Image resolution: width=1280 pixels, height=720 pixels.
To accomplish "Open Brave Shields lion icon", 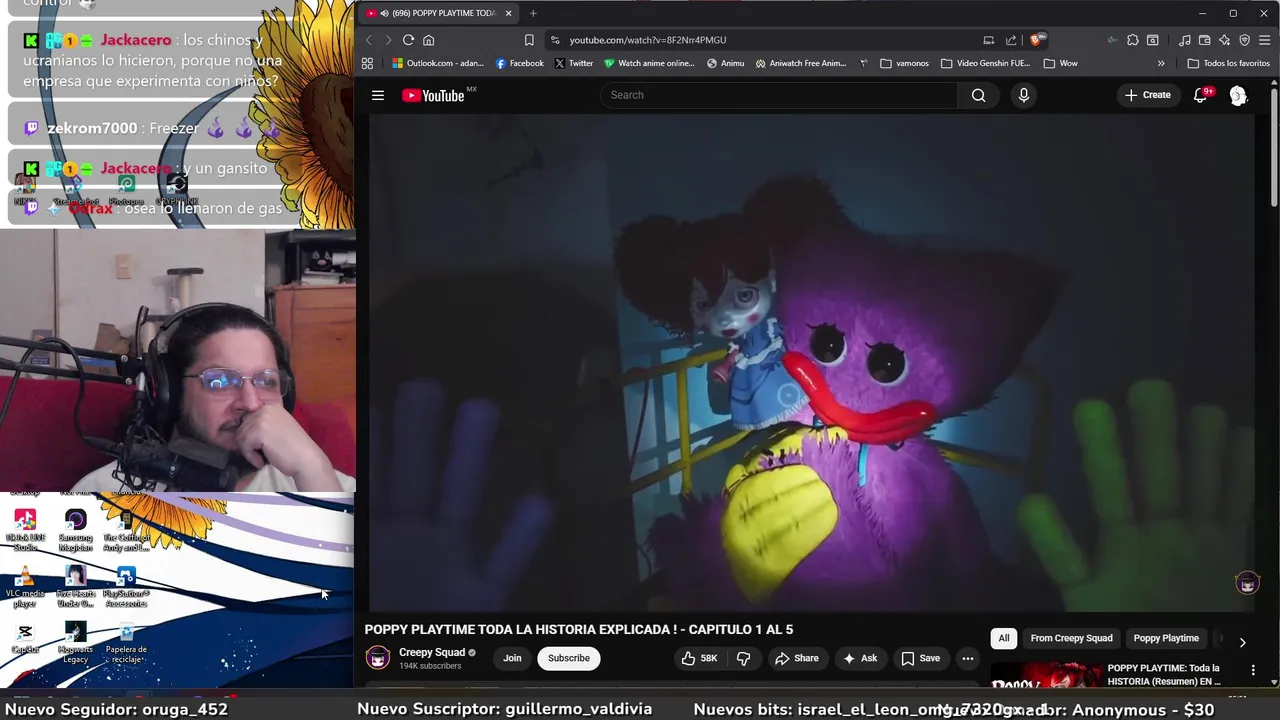I will (x=1038, y=40).
